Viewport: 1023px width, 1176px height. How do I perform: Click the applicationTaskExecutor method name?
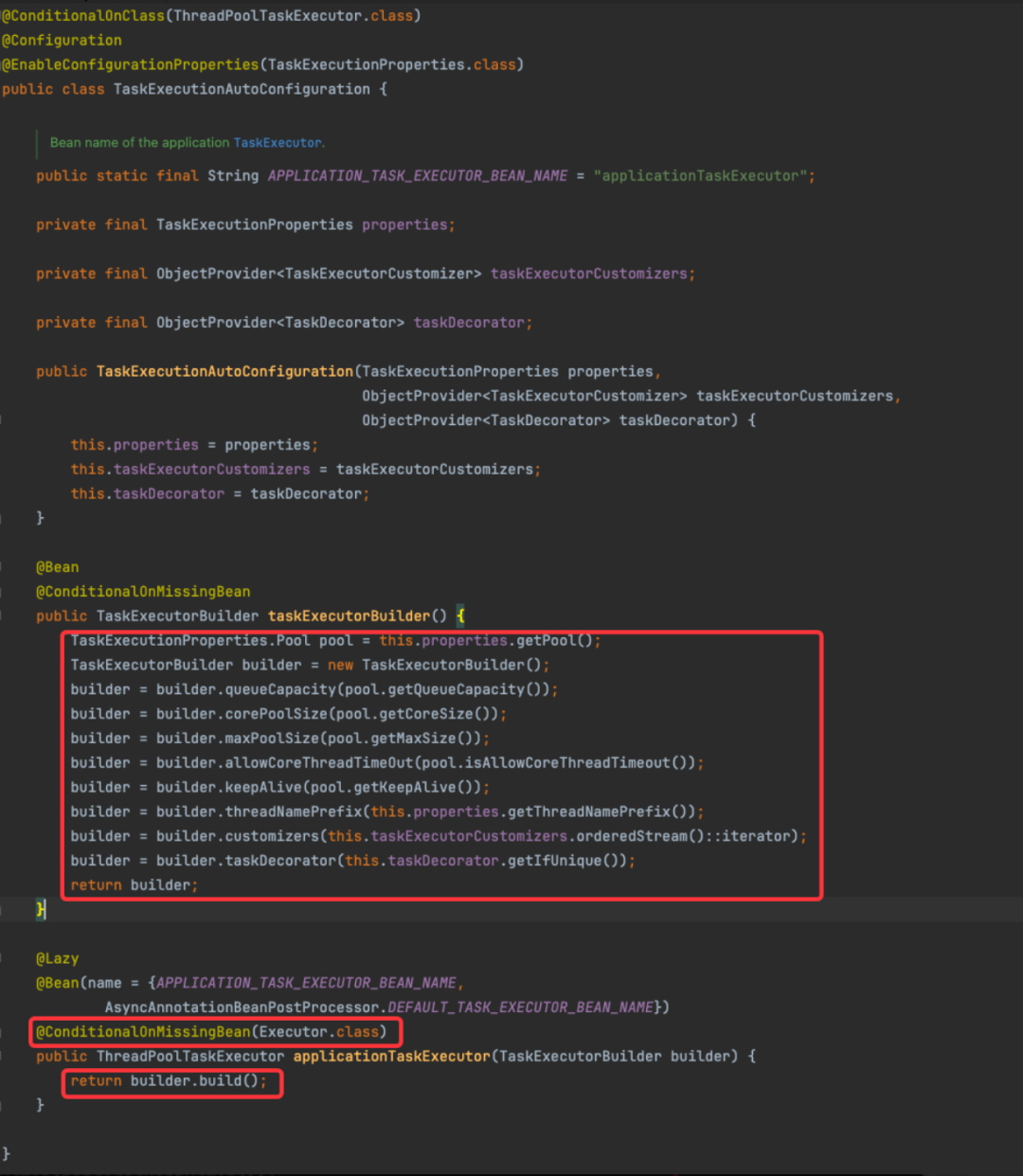(392, 1058)
